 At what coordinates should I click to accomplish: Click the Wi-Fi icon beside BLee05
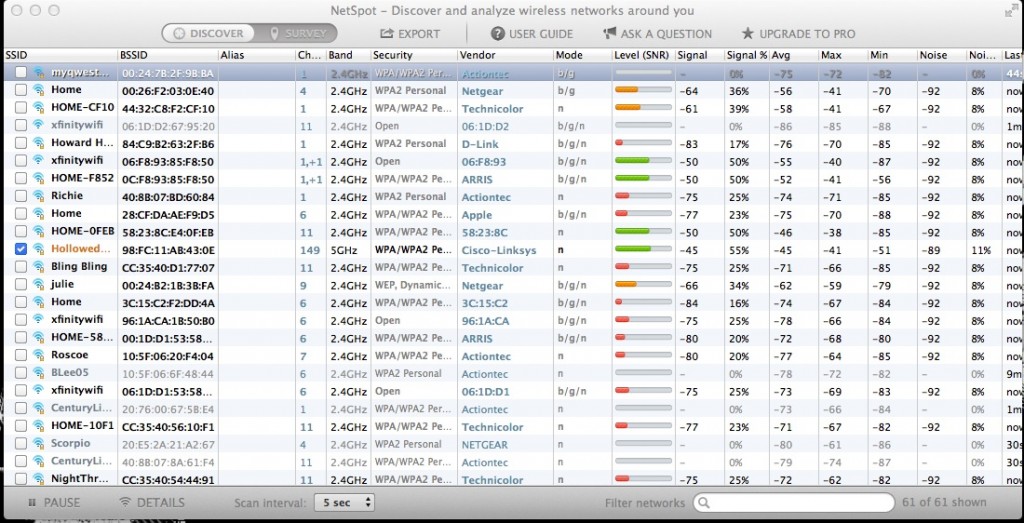tap(39, 373)
